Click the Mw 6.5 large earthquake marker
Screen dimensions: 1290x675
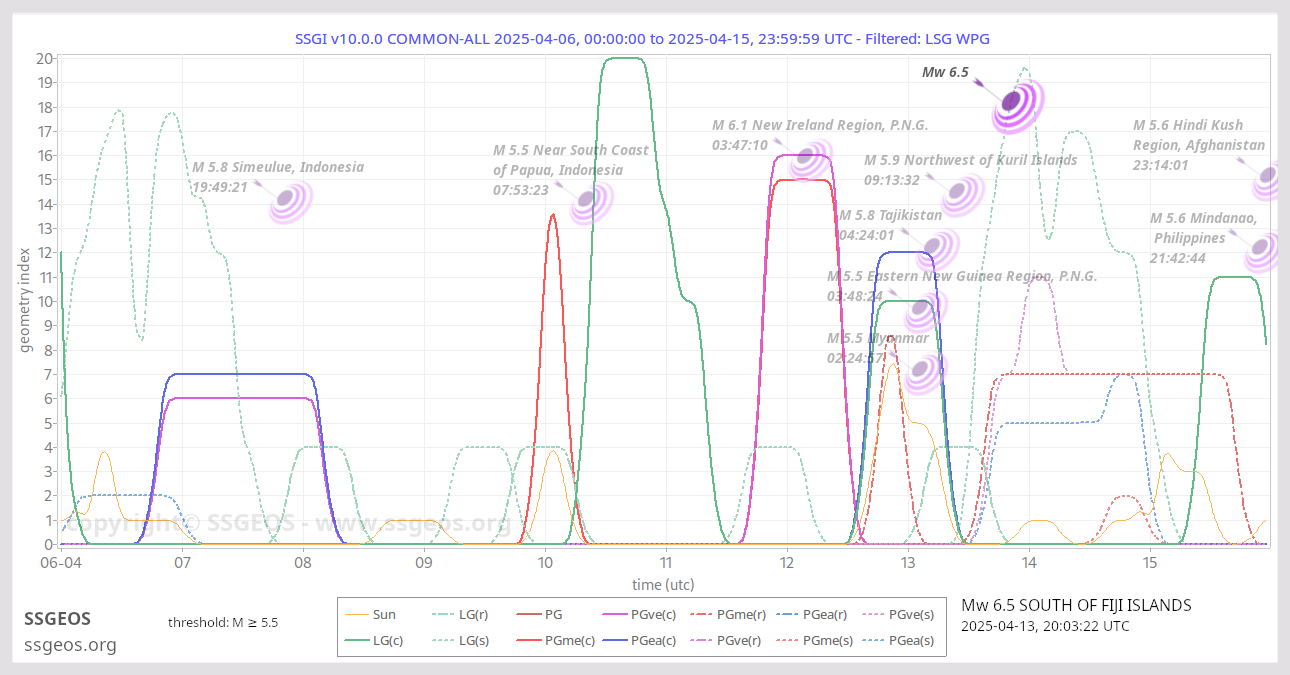coord(1018,105)
